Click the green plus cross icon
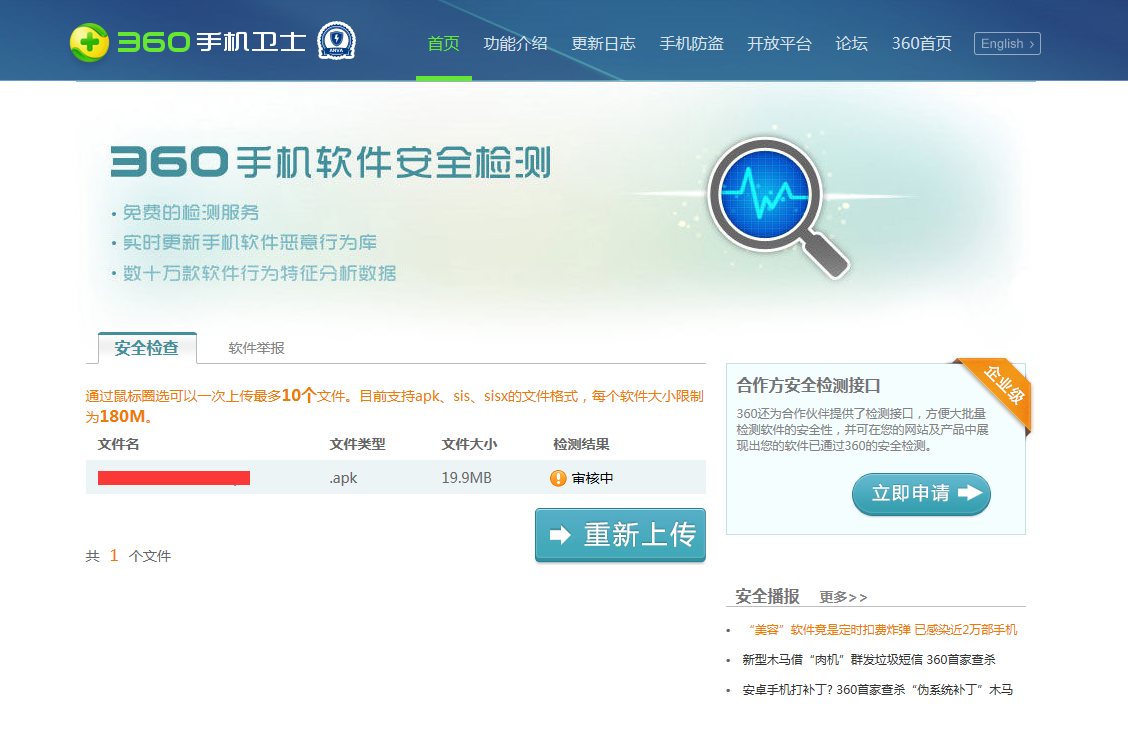 click(88, 42)
